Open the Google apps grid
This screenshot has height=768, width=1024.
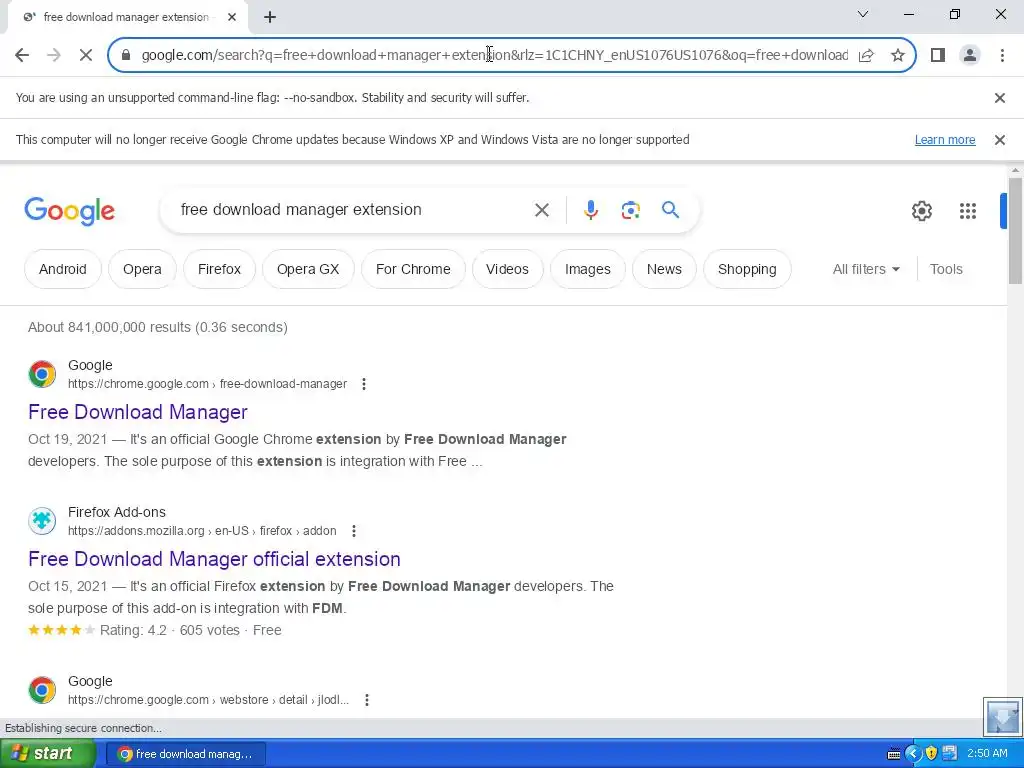click(x=967, y=211)
